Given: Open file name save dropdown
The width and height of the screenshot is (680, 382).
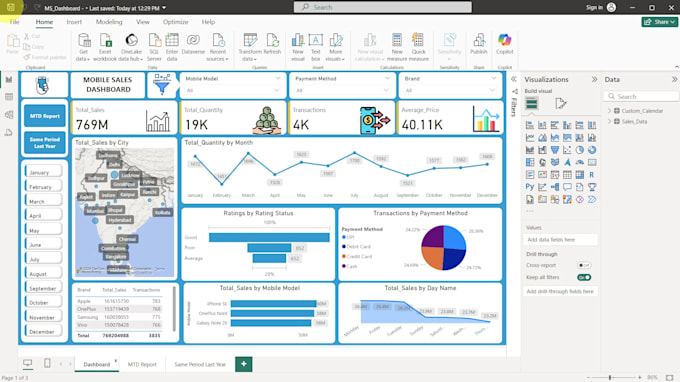Looking at the screenshot, I should [x=164, y=8].
